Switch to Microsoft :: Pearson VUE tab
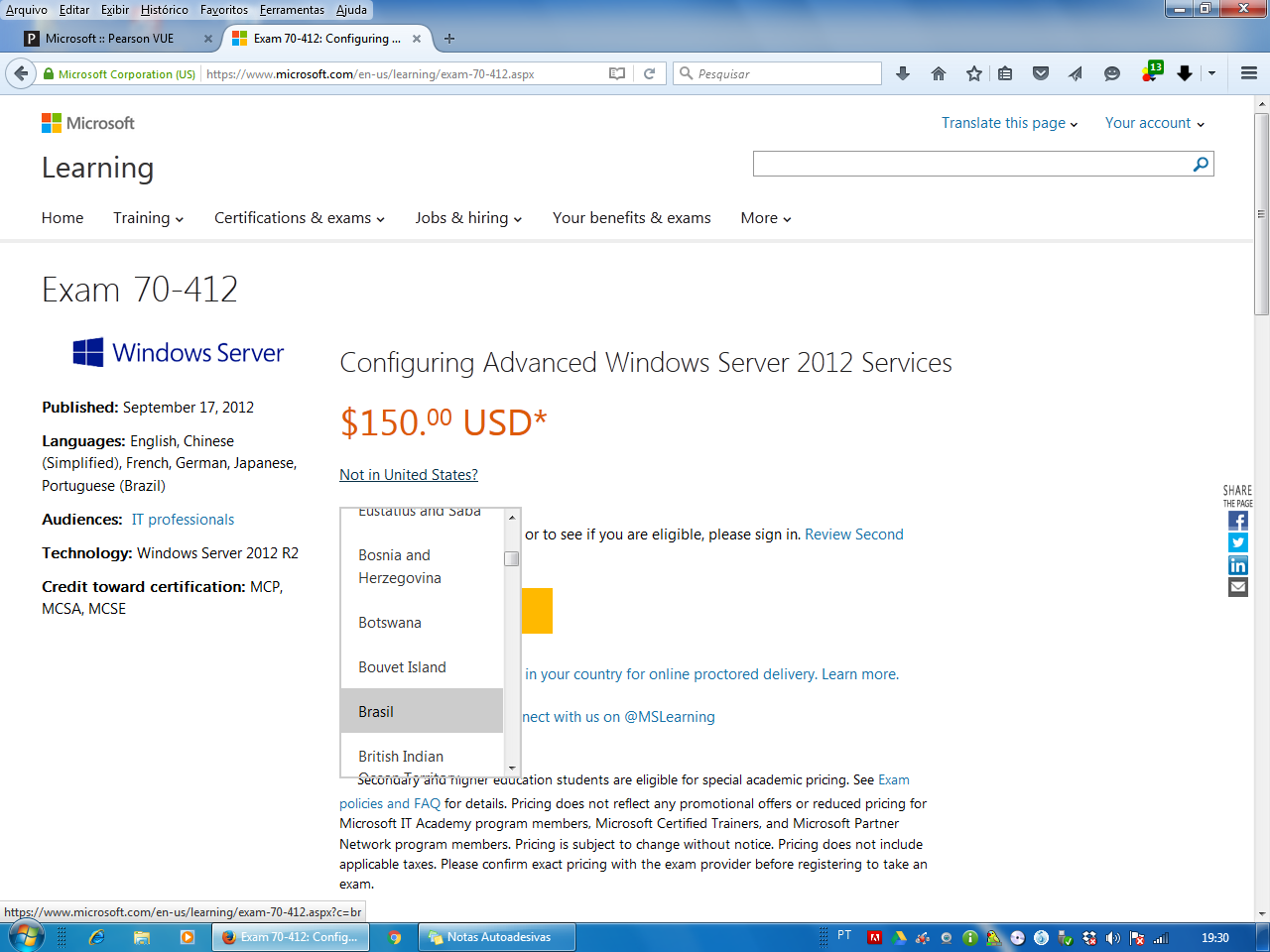 click(119, 39)
